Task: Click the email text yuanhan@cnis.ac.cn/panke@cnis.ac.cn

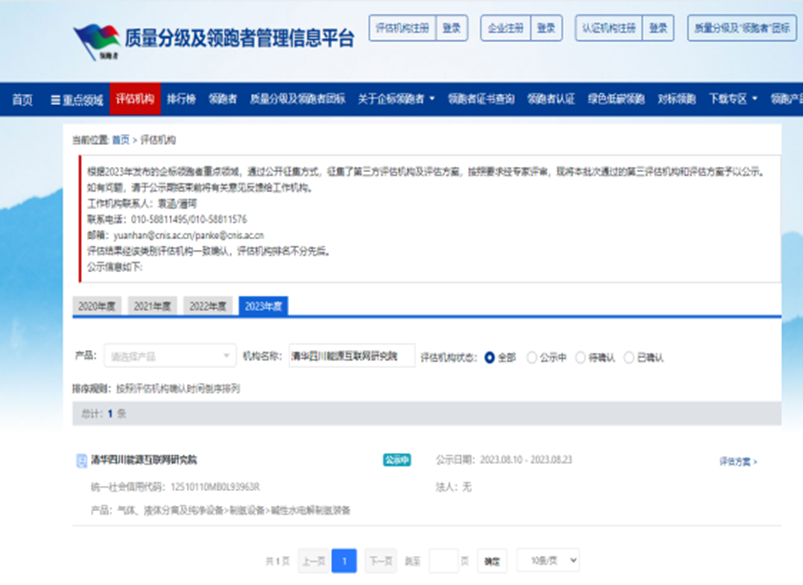Action: (x=188, y=235)
